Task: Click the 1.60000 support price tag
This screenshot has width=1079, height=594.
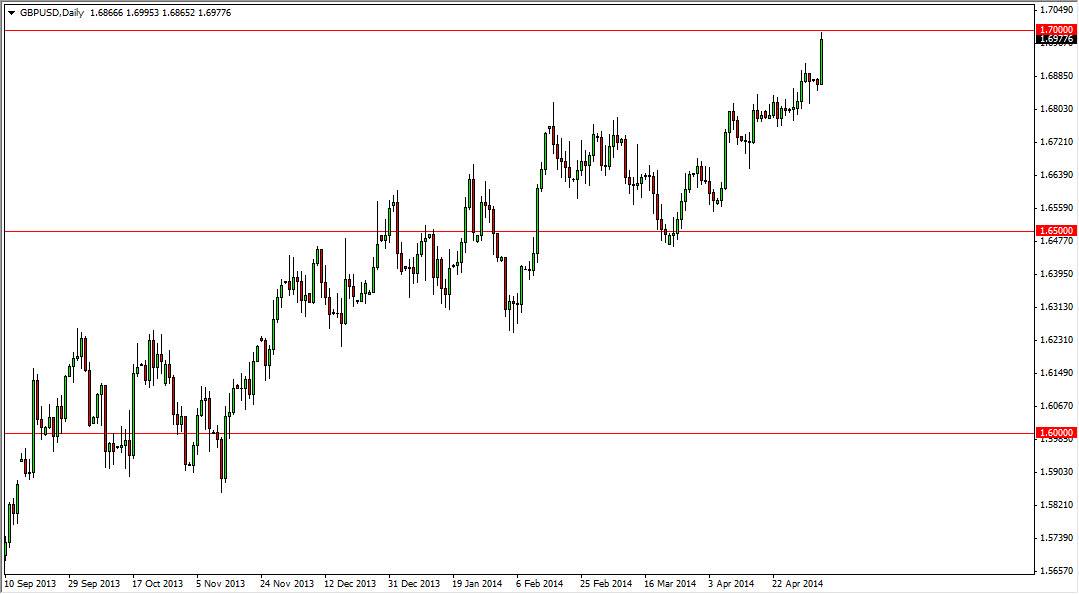Action: click(x=1054, y=434)
